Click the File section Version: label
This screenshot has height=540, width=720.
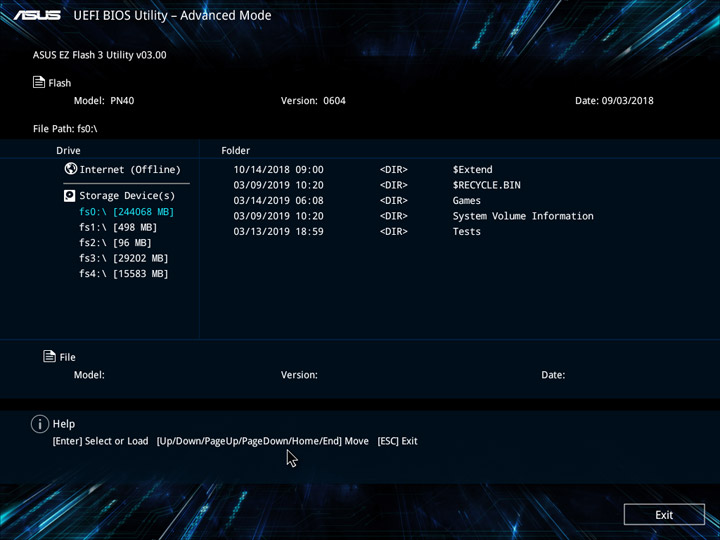point(299,375)
